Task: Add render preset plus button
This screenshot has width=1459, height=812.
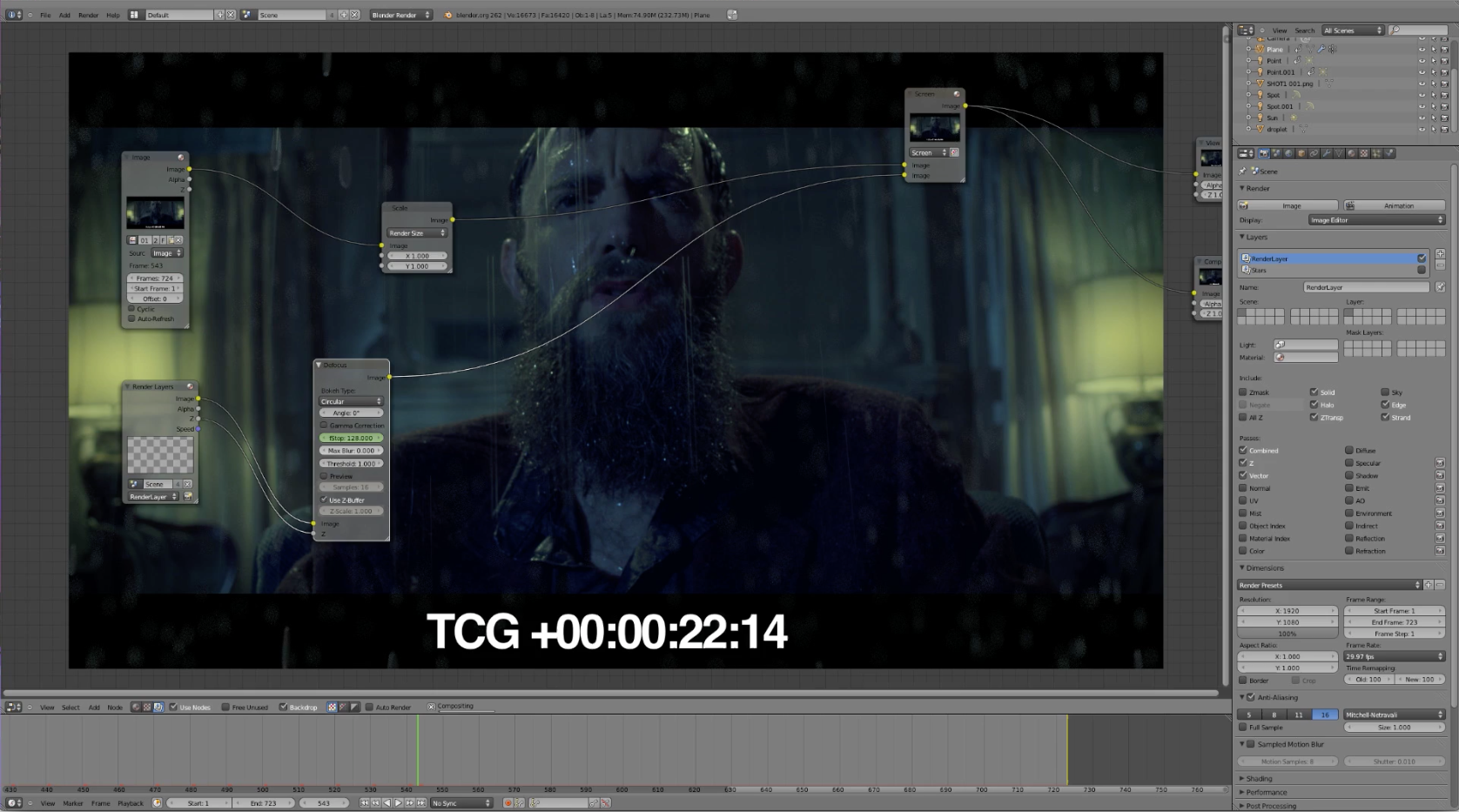Action: click(1429, 585)
